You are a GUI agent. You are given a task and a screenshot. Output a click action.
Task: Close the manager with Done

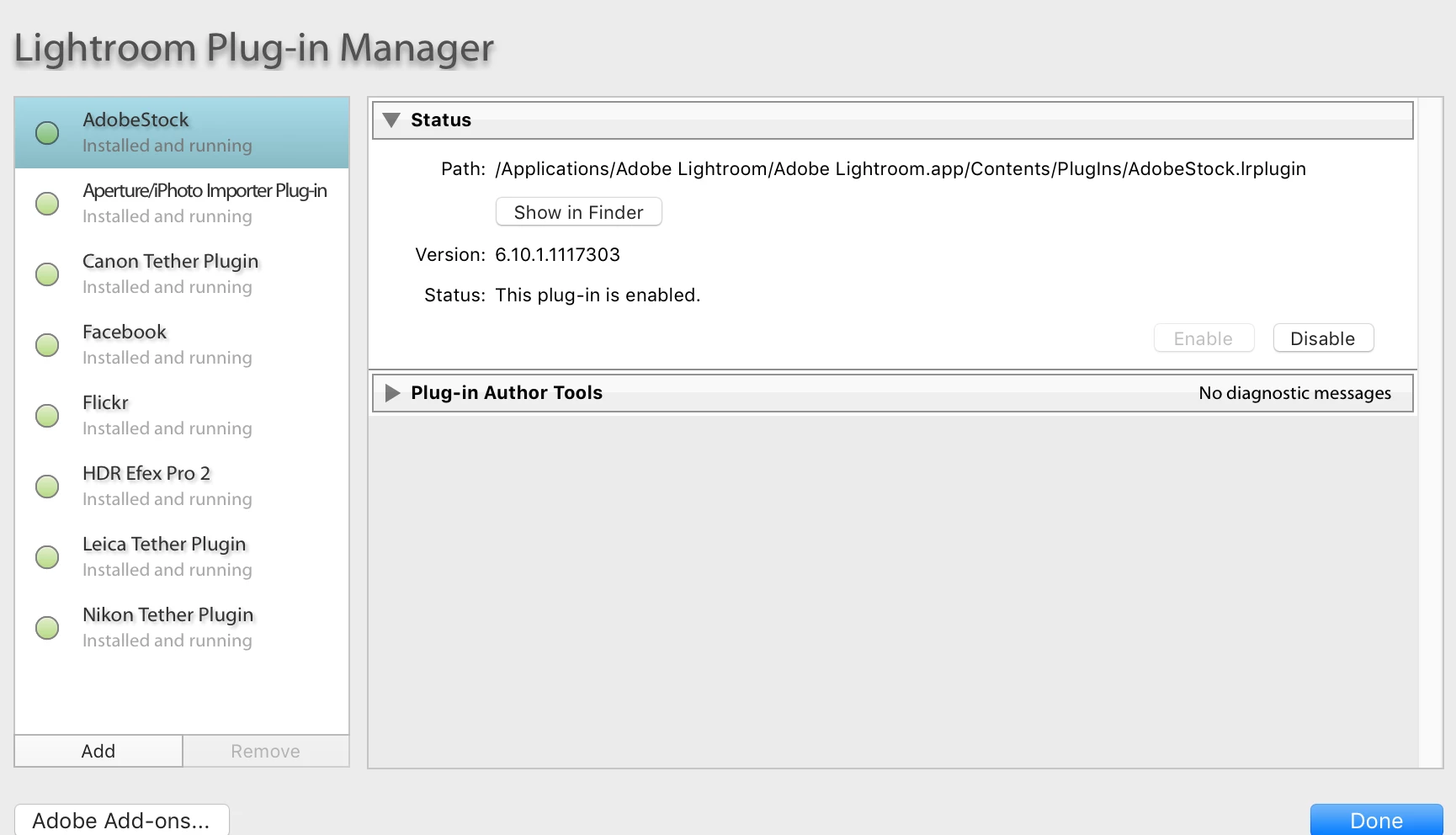[x=1377, y=821]
